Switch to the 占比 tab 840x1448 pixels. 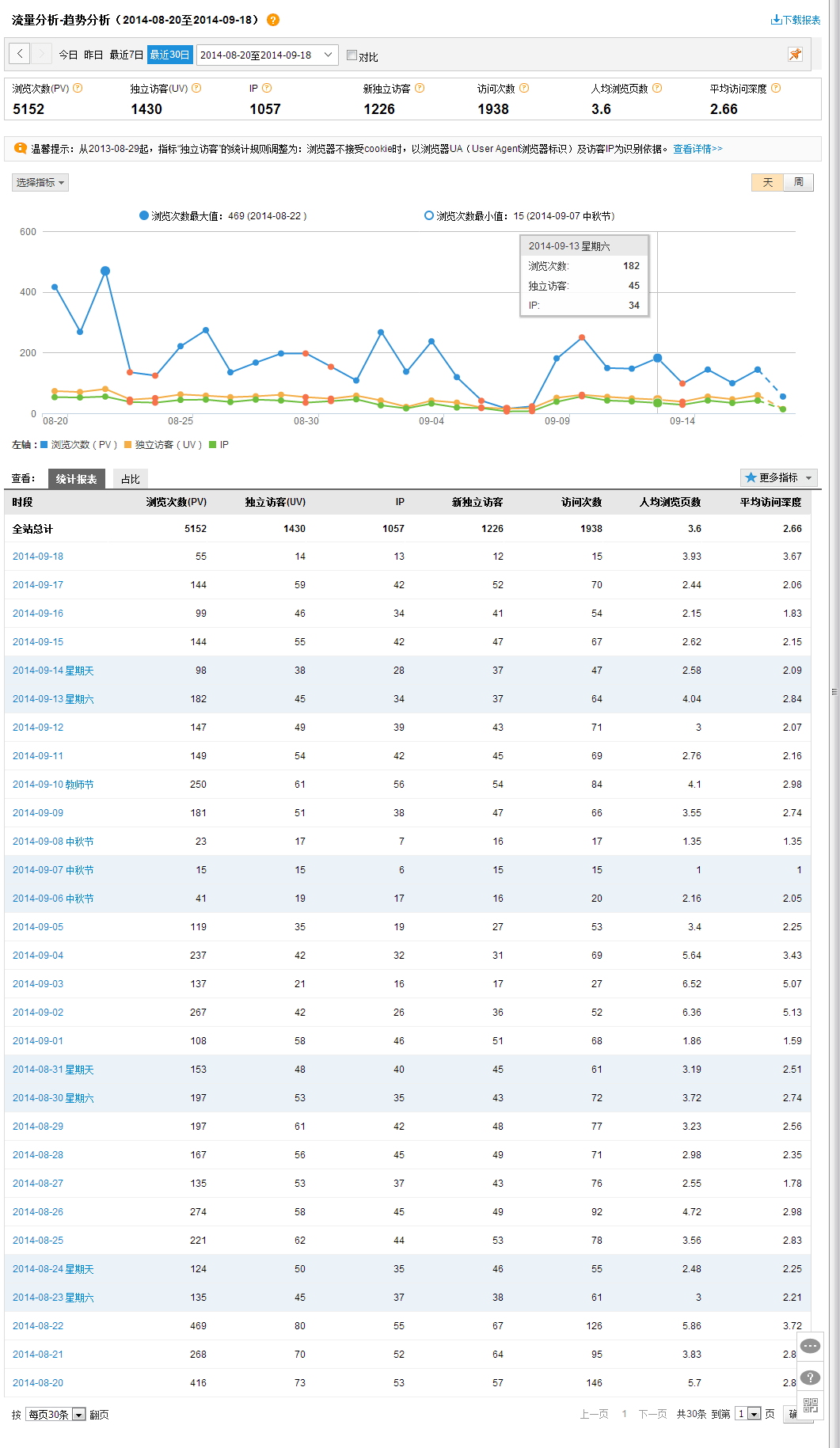131,479
